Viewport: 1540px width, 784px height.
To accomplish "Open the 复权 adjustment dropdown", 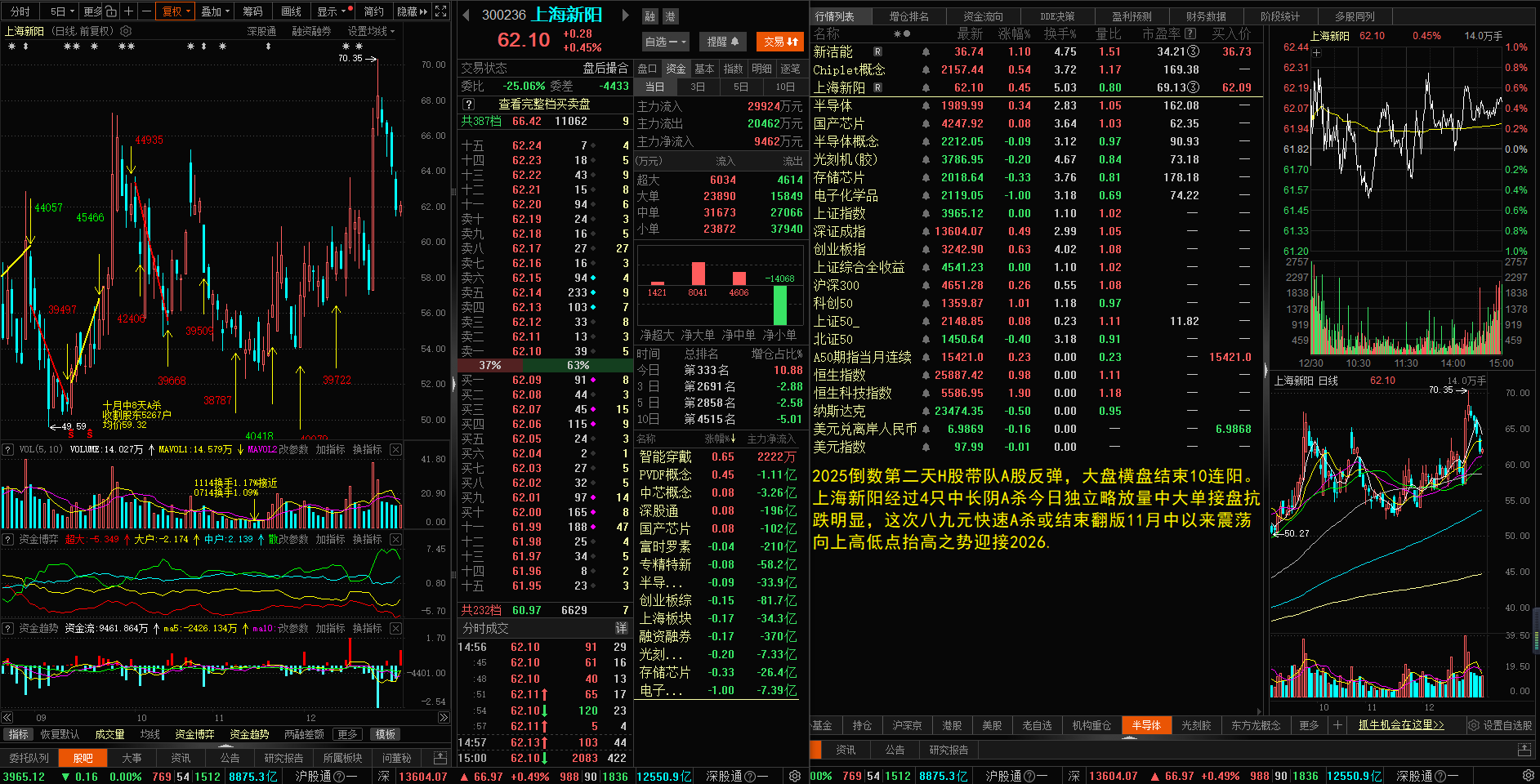I will pyautogui.click(x=176, y=11).
